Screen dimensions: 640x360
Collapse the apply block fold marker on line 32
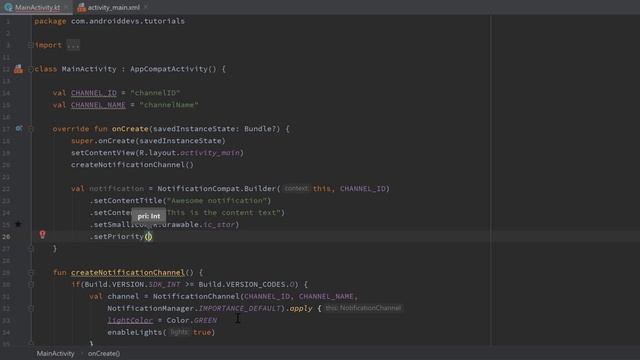(30, 308)
